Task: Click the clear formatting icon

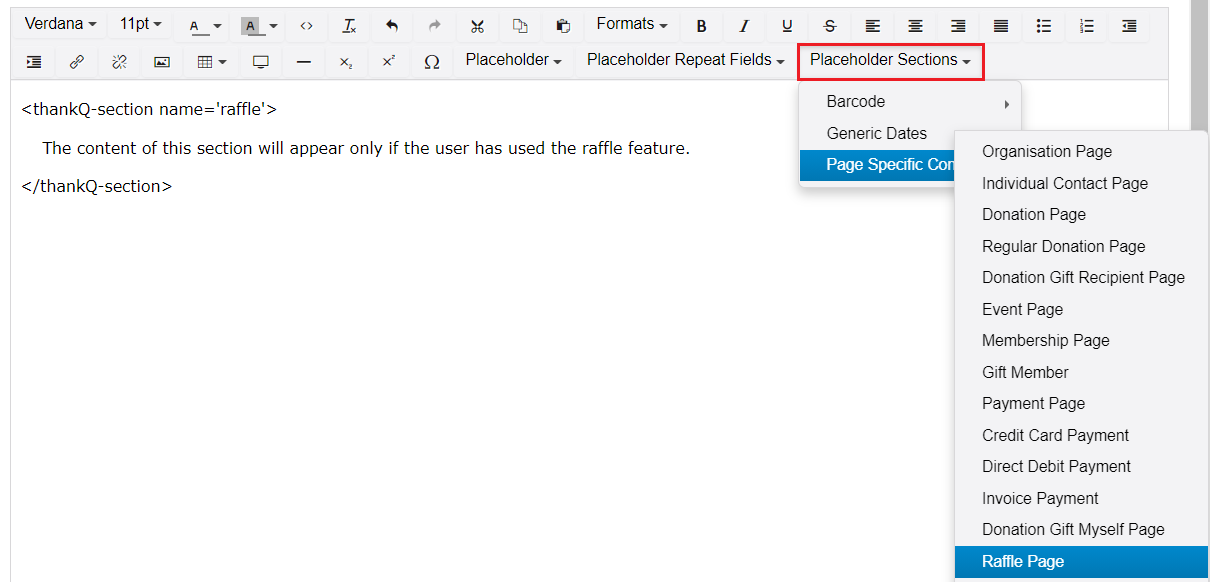Action: [349, 27]
